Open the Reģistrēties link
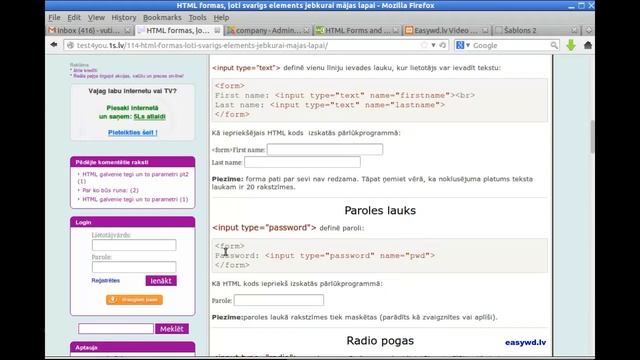Screen dimensions: 640x360 coord(106,280)
